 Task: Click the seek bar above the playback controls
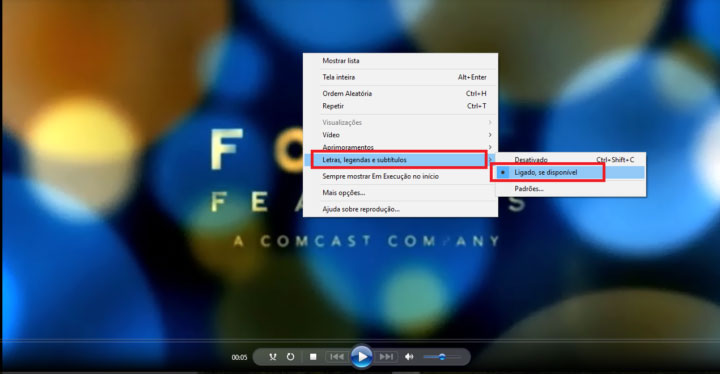pyautogui.click(x=360, y=341)
